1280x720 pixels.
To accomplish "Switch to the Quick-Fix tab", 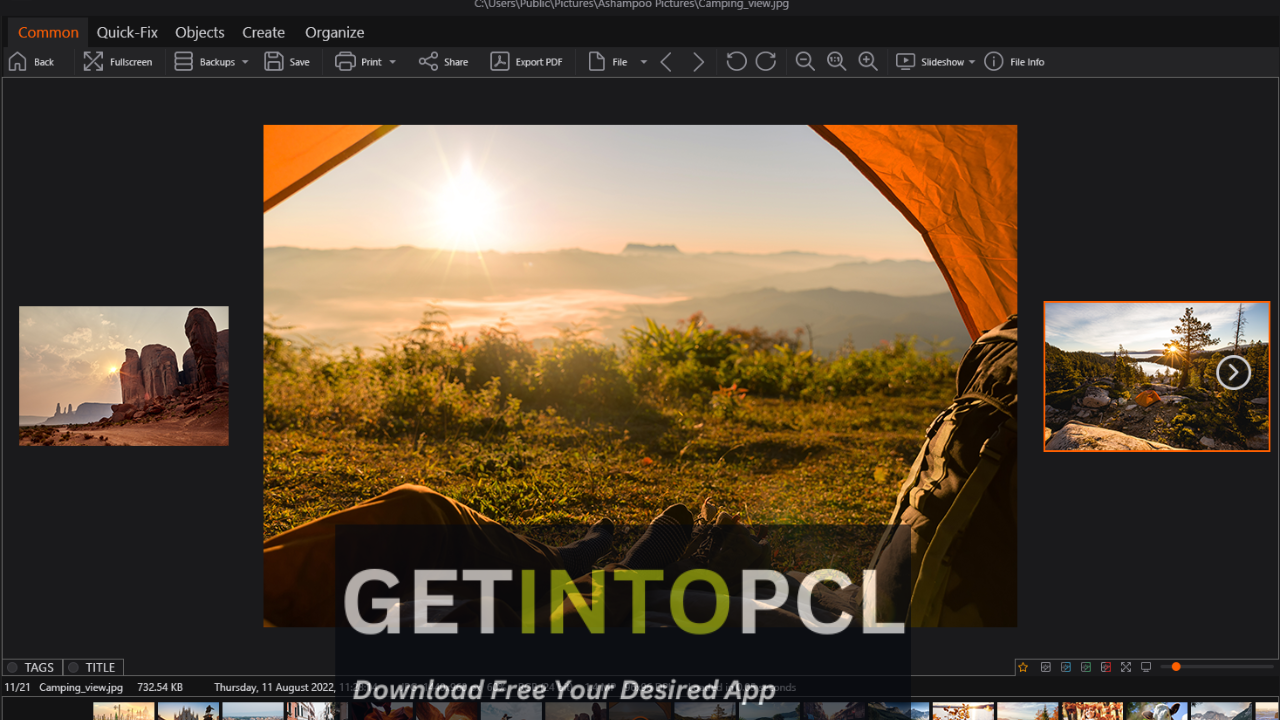I will (x=127, y=32).
